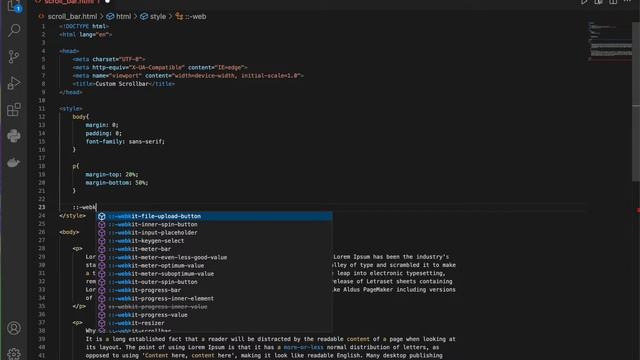Click the text "It is a long established fact"
Image resolution: width=640 pixels, height=360 pixels.
tap(135, 339)
